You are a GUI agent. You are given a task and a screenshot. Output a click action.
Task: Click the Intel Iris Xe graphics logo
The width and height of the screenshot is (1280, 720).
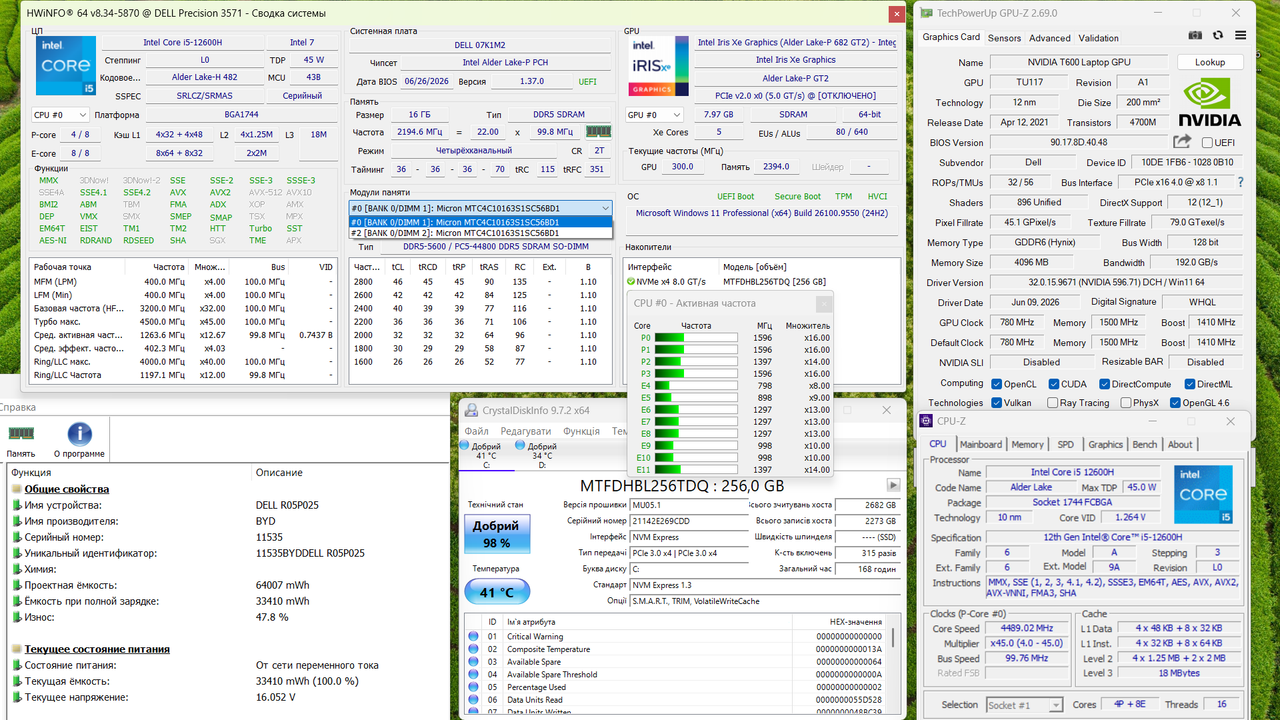click(x=657, y=66)
